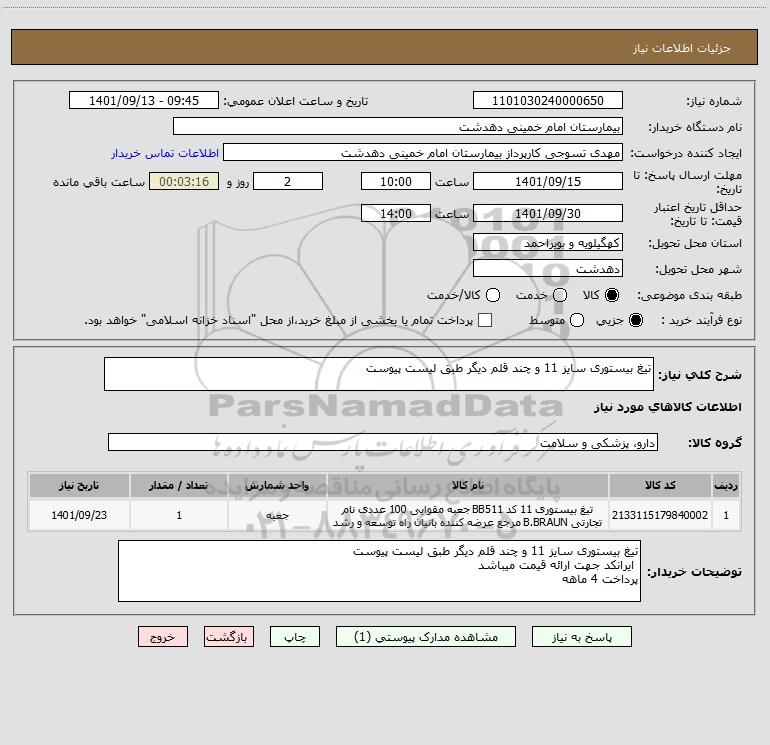Select the متوسط purchase type radio
This screenshot has width=770, height=745.
tap(577, 321)
